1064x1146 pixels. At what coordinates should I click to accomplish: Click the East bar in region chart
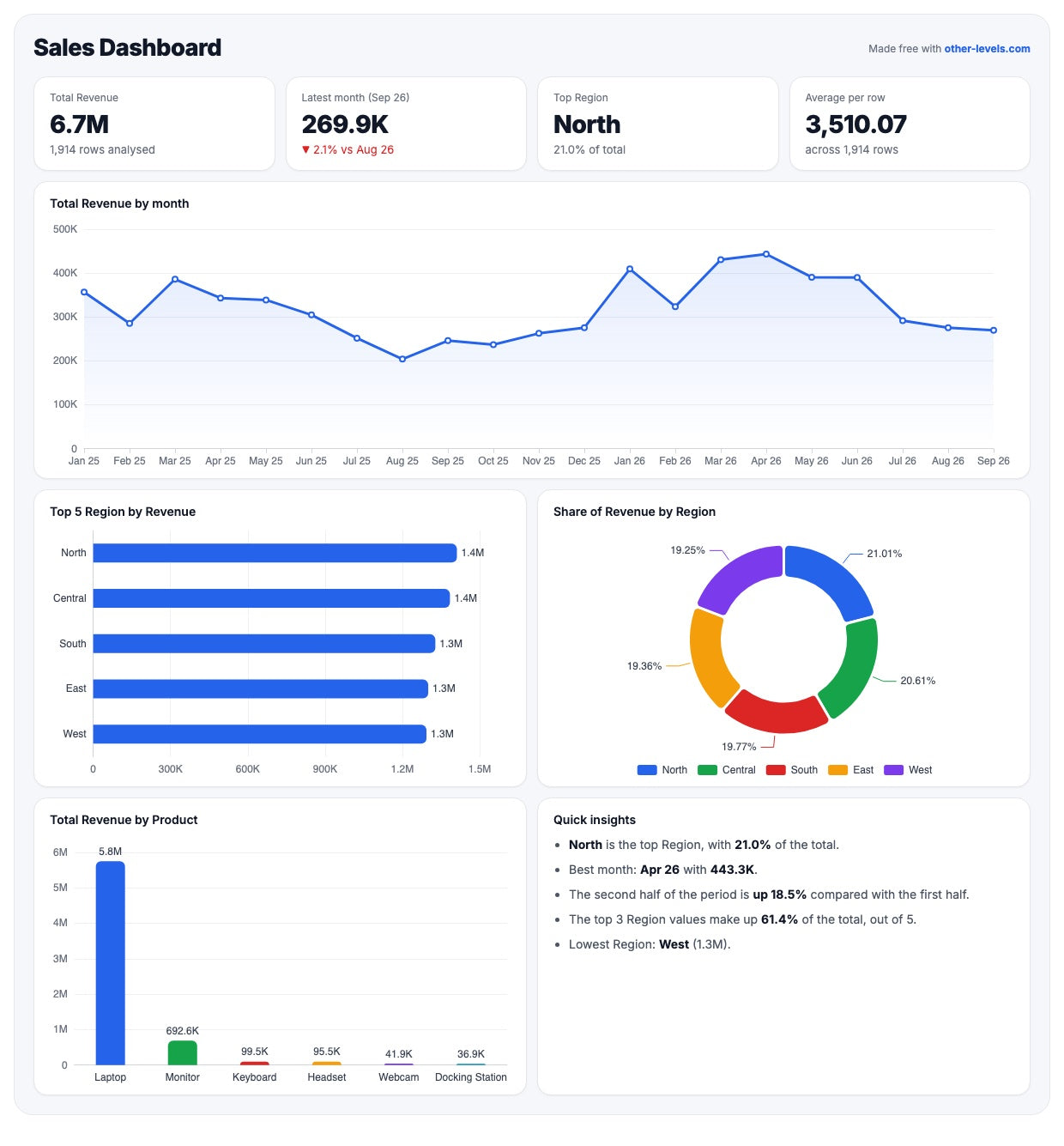[260, 688]
